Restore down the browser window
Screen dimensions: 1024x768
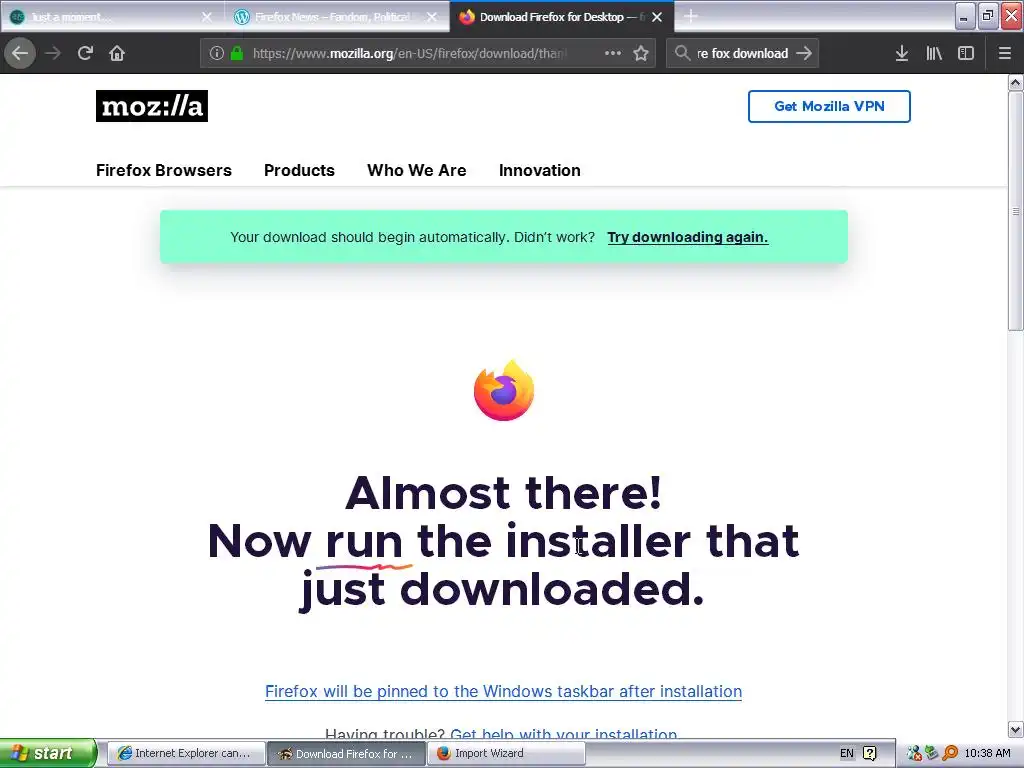987,16
